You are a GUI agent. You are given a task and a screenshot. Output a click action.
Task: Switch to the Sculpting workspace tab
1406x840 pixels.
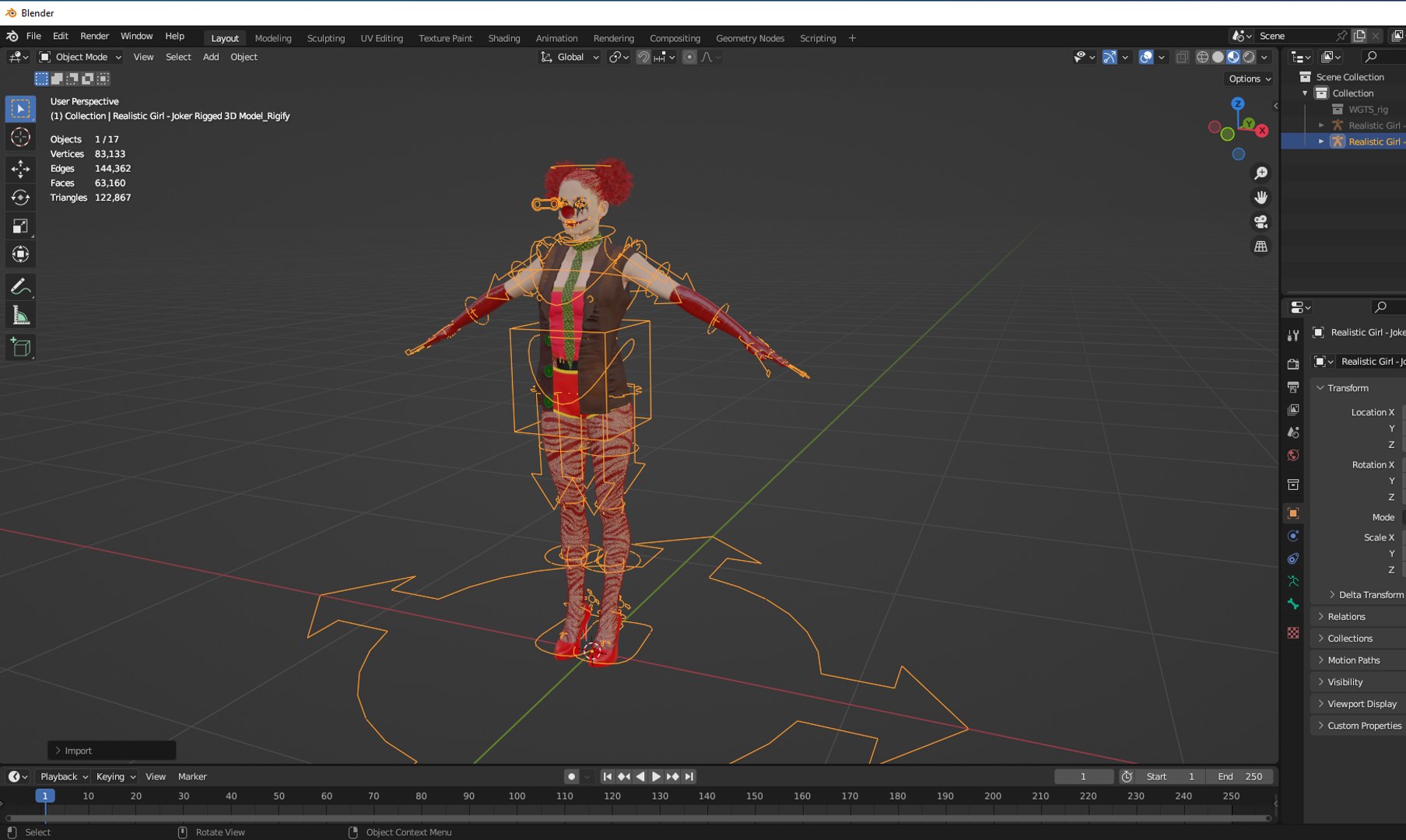point(325,38)
